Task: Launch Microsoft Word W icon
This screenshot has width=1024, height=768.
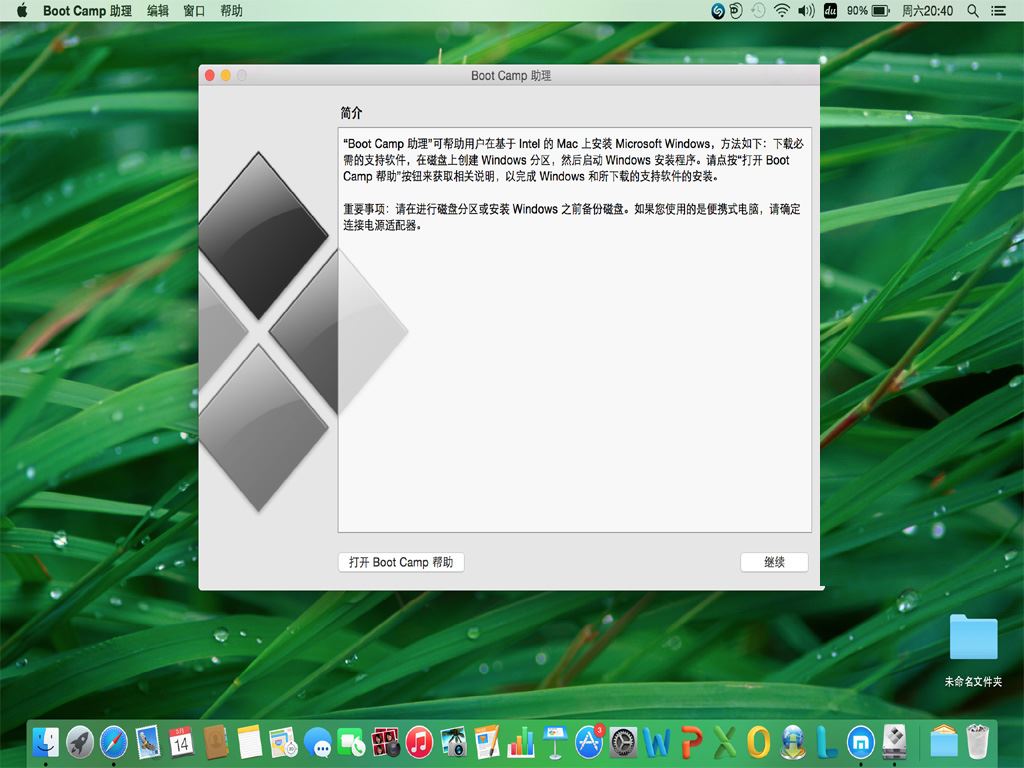Action: (657, 742)
